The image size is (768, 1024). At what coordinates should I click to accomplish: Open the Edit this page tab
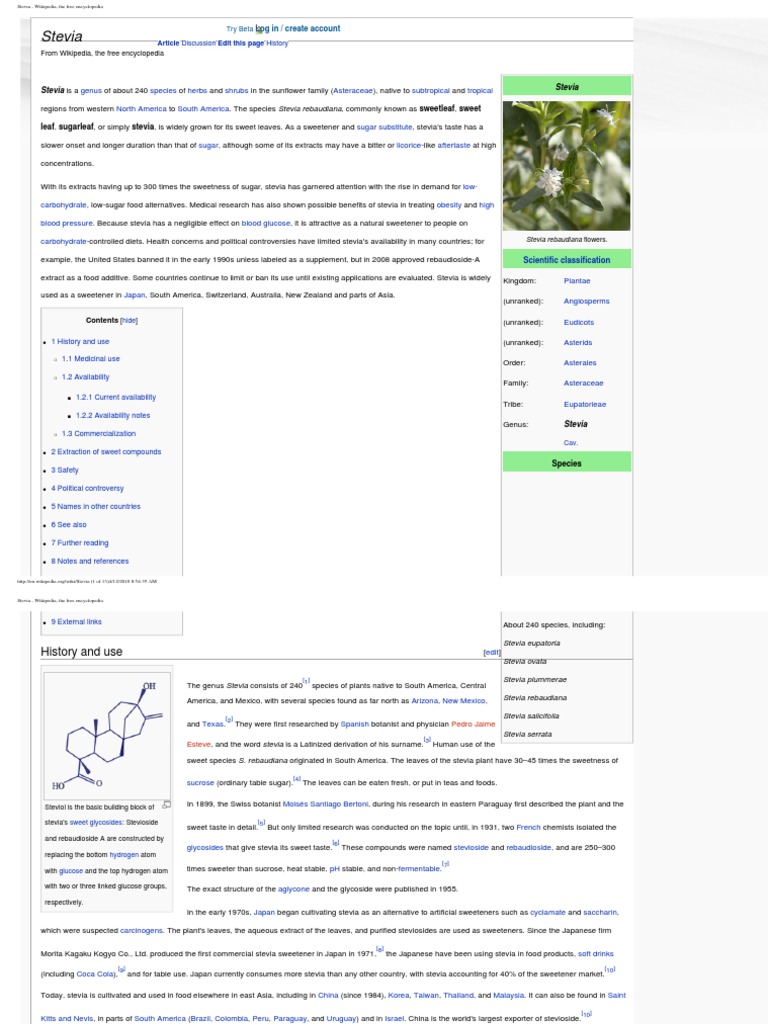coord(241,43)
